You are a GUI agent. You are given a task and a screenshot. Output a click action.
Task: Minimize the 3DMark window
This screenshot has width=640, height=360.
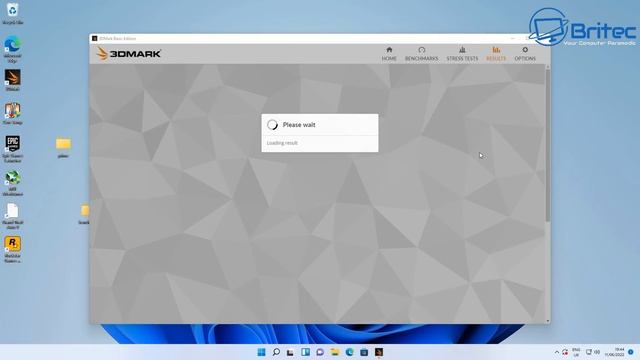[x=513, y=38]
